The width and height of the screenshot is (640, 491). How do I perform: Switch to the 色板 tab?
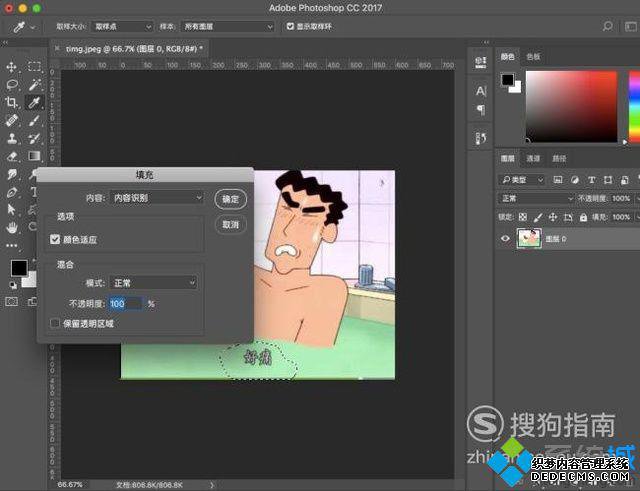tap(533, 57)
